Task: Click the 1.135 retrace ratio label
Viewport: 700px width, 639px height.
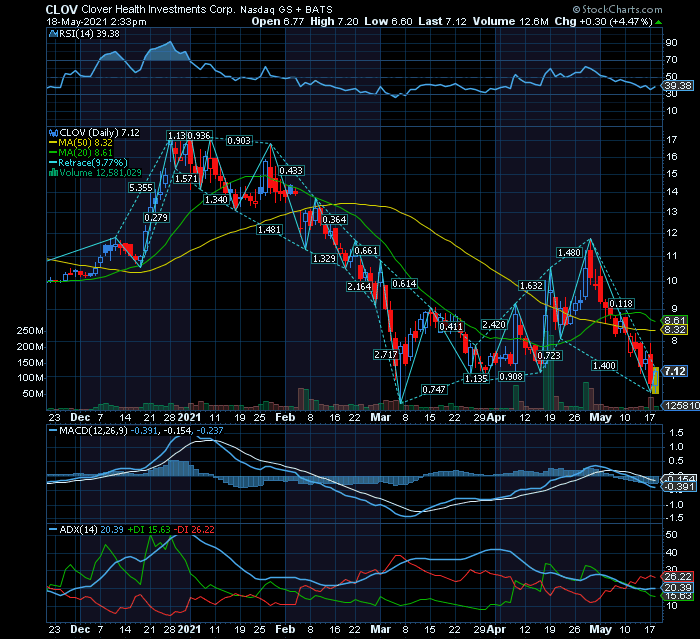Action: click(x=476, y=379)
